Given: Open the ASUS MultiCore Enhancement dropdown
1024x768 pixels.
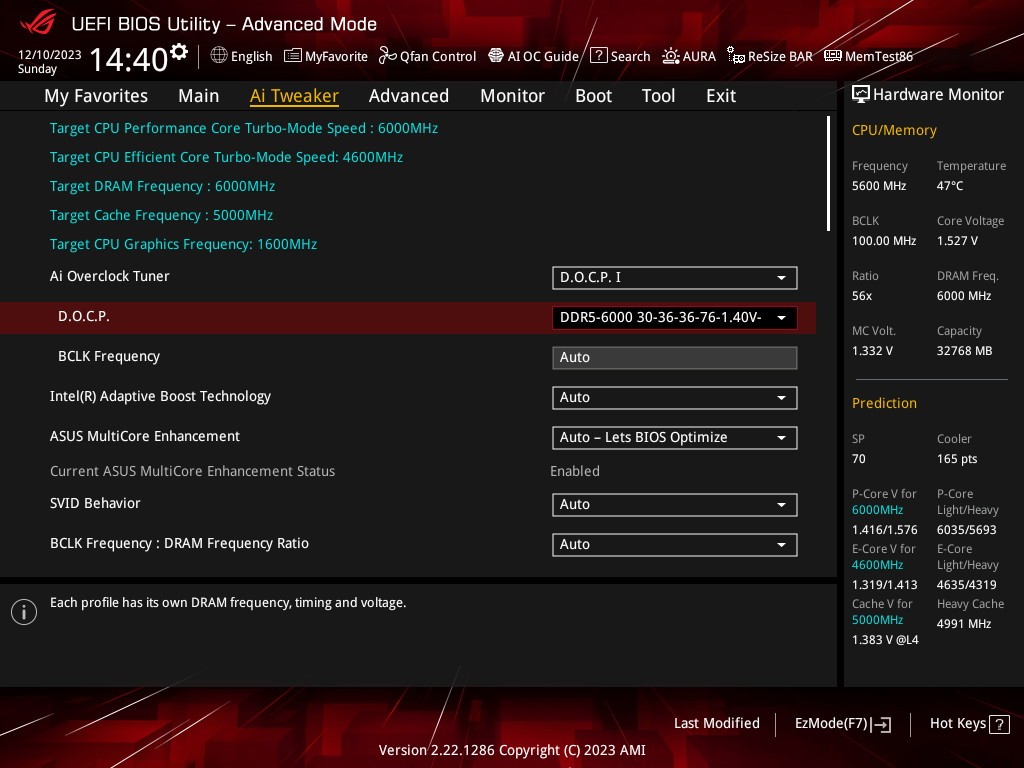Looking at the screenshot, I should click(x=674, y=438).
